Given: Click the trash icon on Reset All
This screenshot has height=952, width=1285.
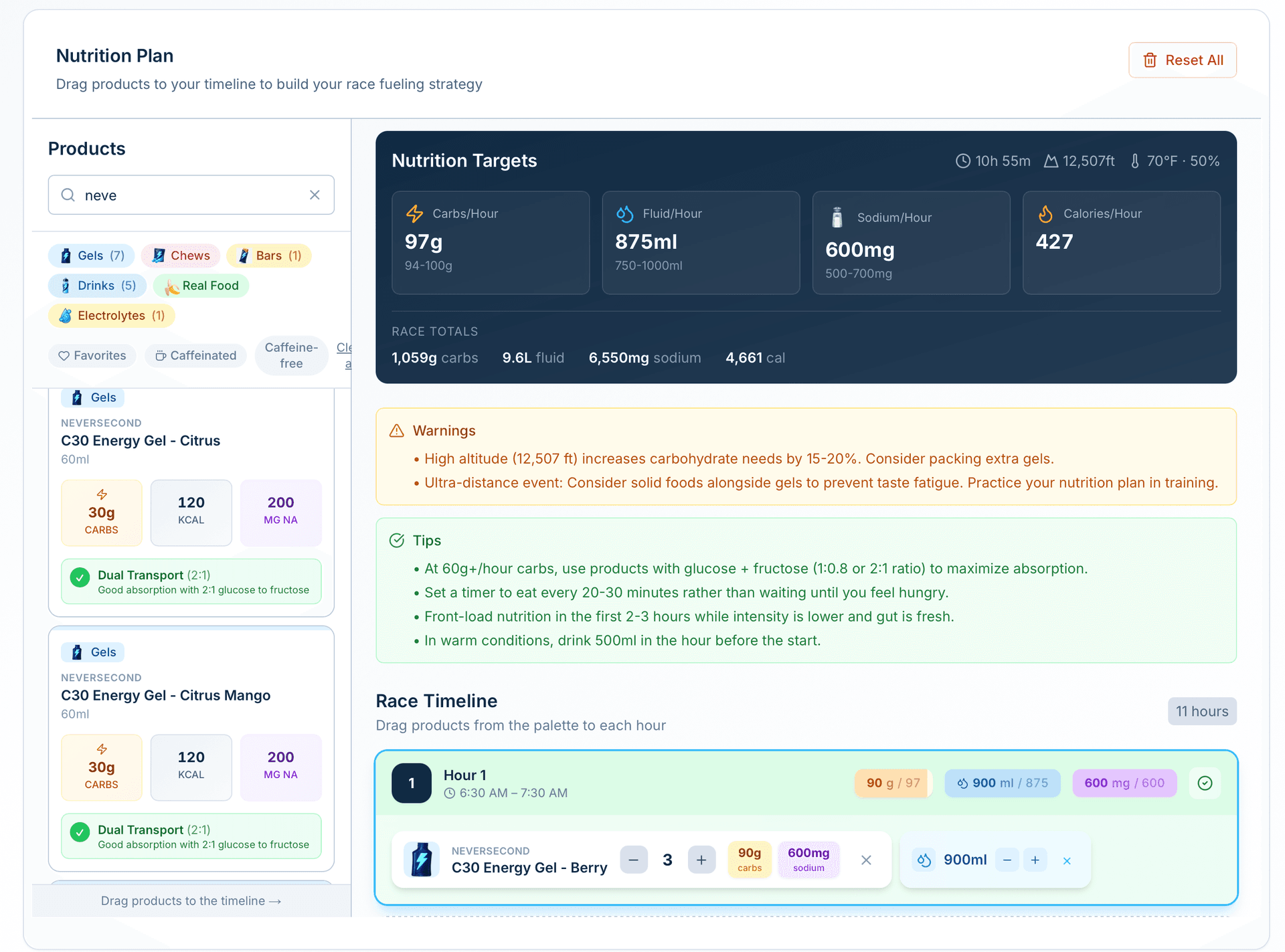Looking at the screenshot, I should point(1150,60).
